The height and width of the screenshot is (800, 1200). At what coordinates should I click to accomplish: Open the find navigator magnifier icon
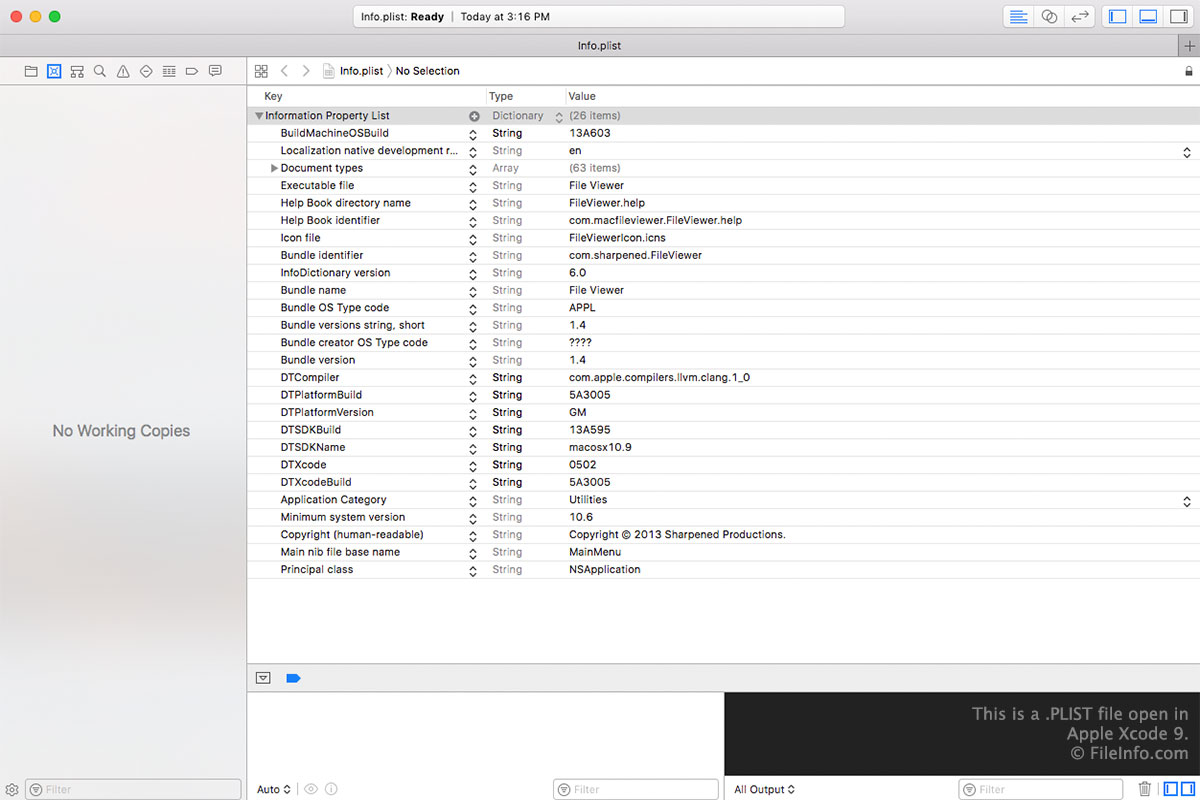tap(100, 71)
